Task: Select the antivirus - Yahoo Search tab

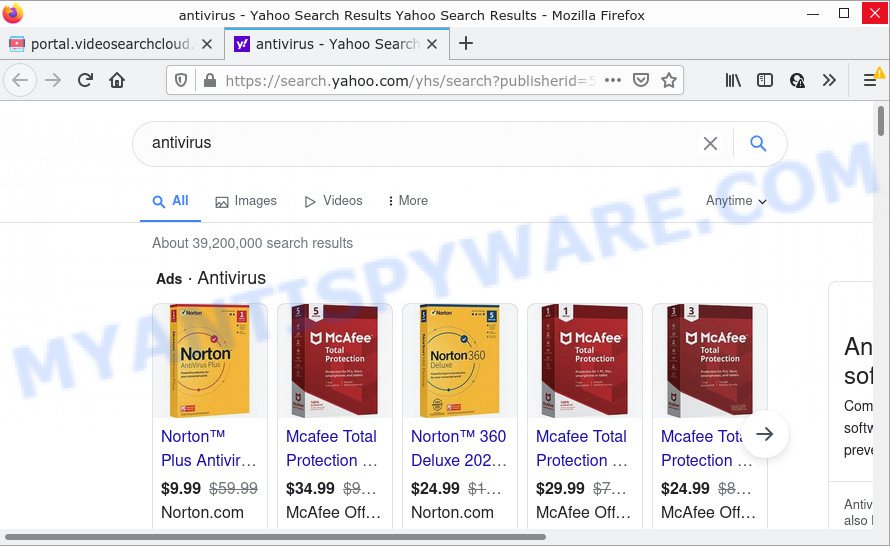Action: pos(337,44)
